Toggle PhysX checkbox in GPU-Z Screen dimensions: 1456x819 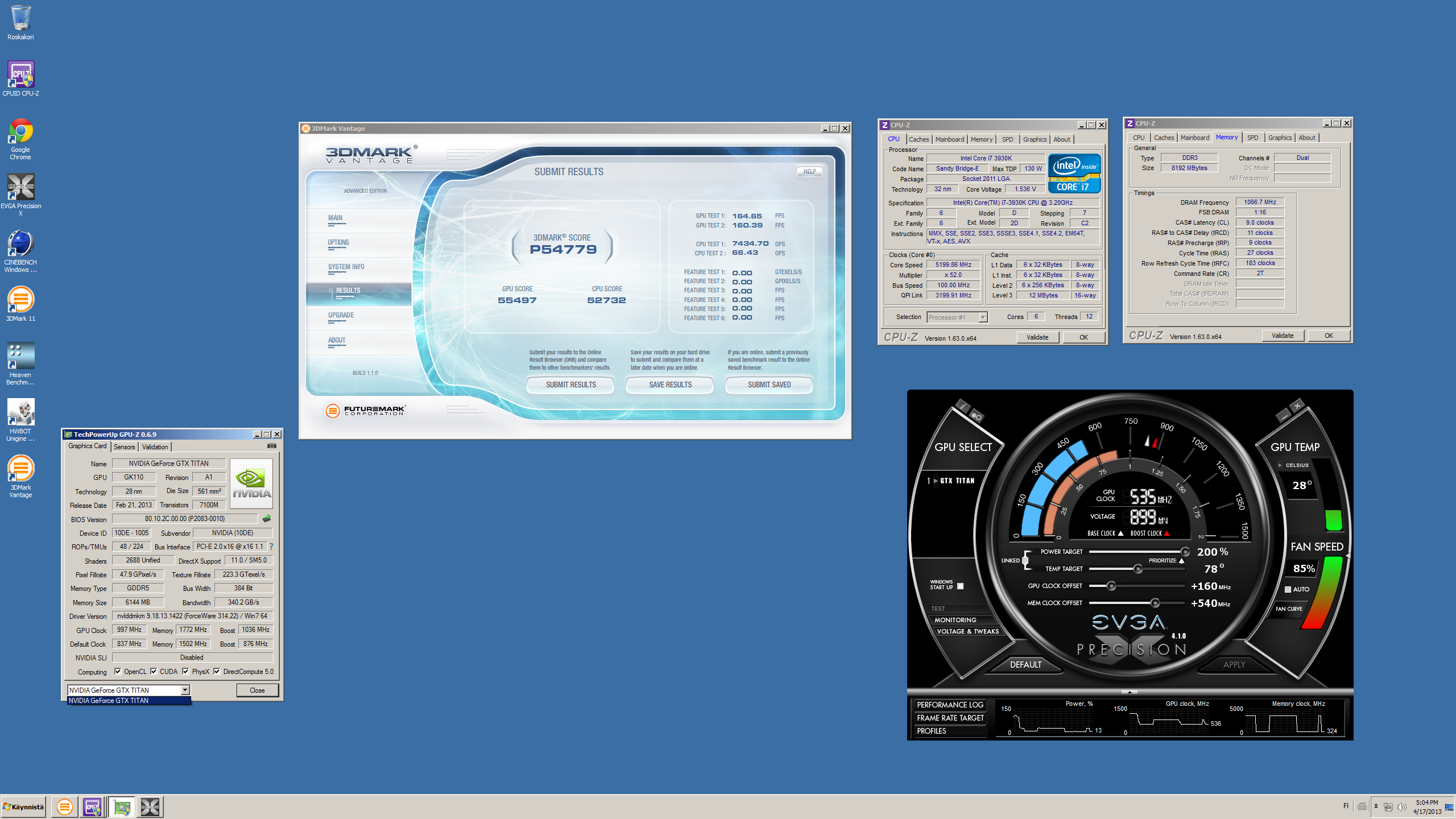[x=185, y=671]
